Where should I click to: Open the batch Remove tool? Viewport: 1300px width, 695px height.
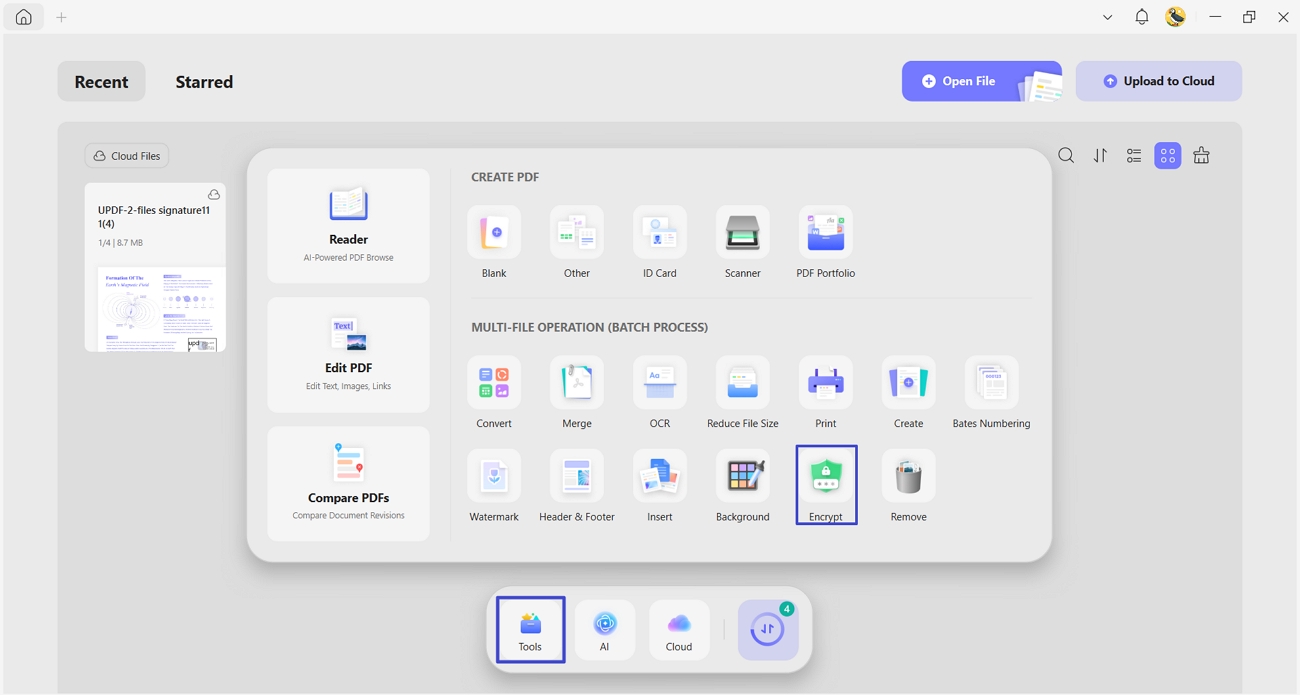click(x=909, y=477)
